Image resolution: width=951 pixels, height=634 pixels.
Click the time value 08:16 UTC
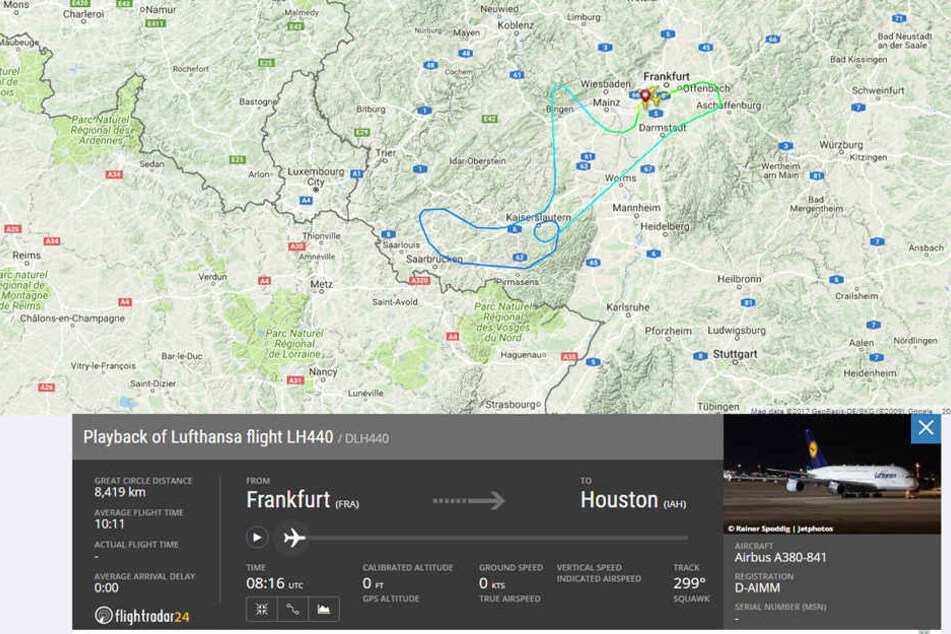click(274, 584)
